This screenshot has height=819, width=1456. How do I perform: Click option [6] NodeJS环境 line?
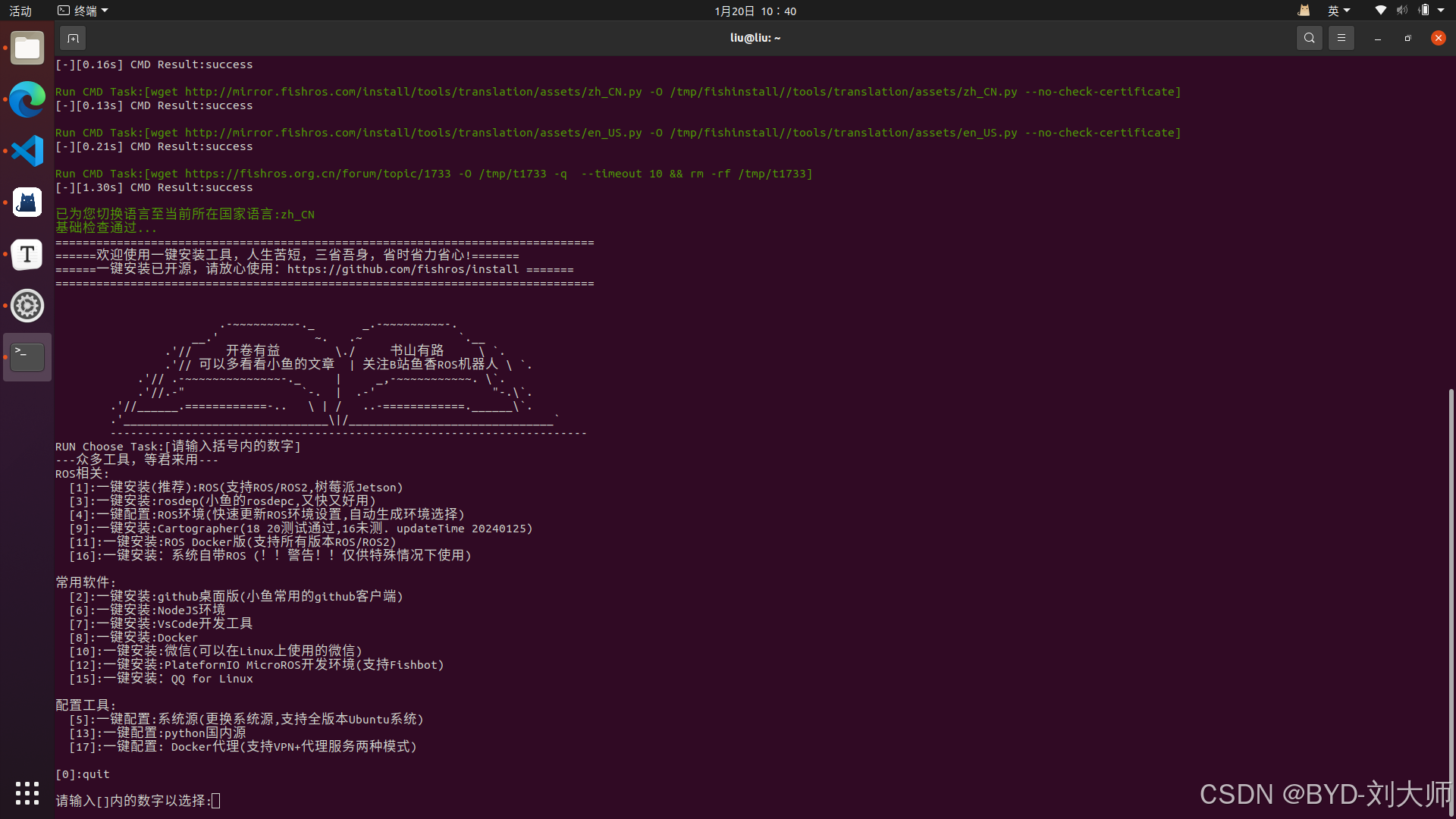pos(147,610)
